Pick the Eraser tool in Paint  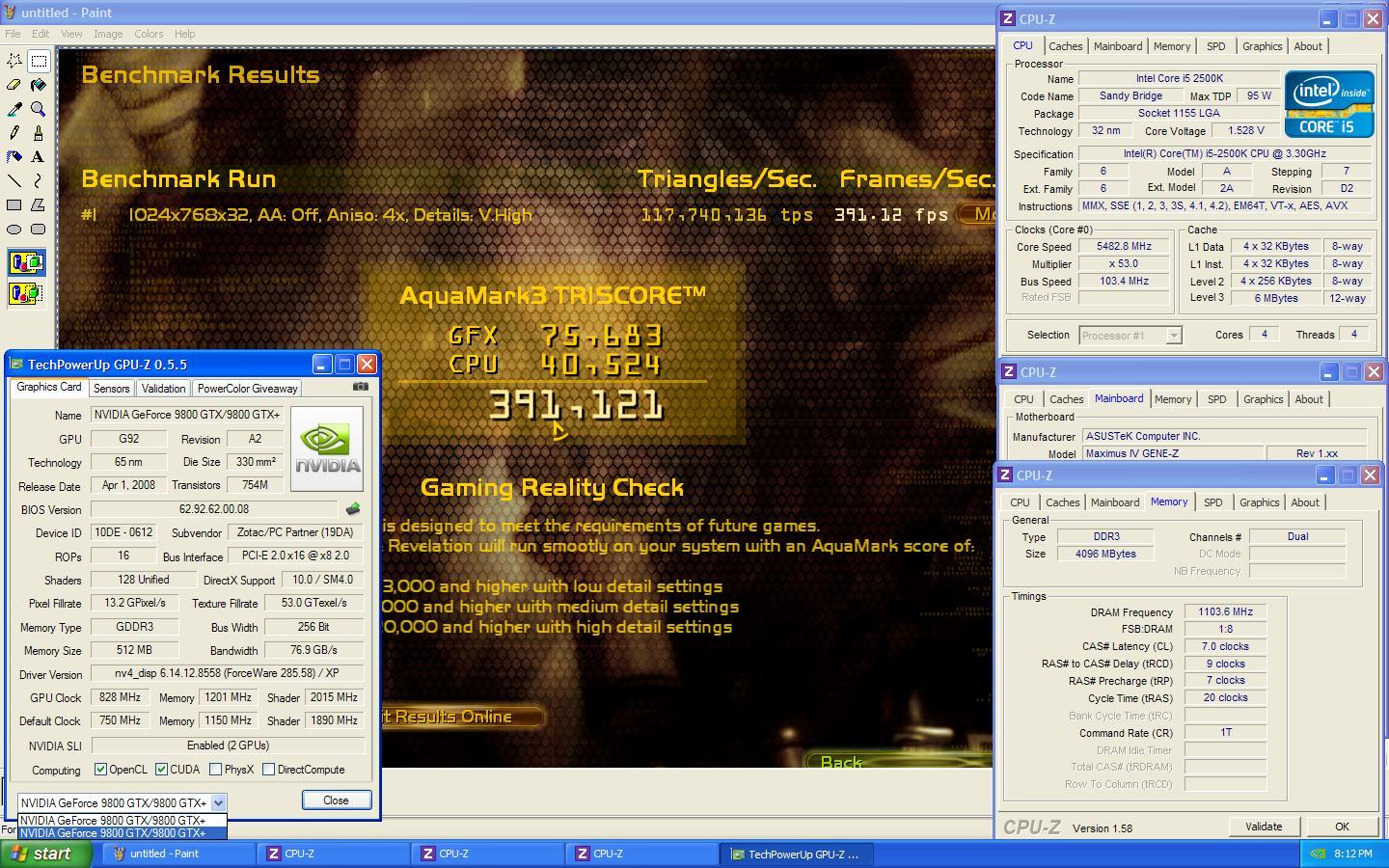pyautogui.click(x=14, y=85)
